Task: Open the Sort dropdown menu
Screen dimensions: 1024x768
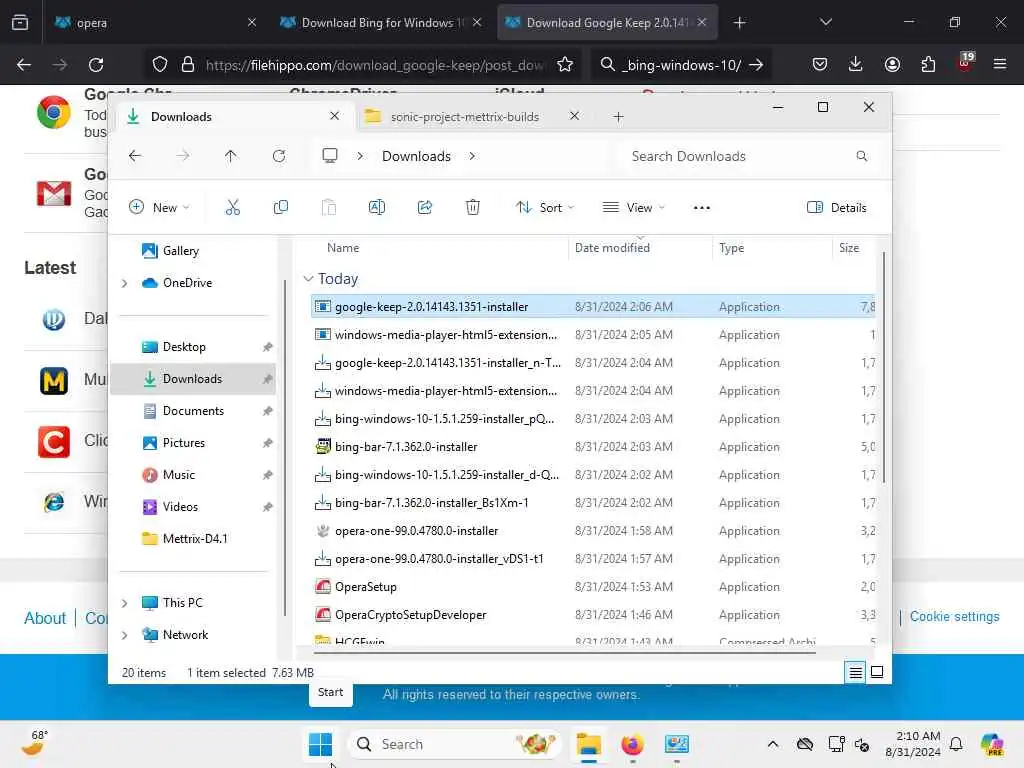Action: [x=545, y=208]
